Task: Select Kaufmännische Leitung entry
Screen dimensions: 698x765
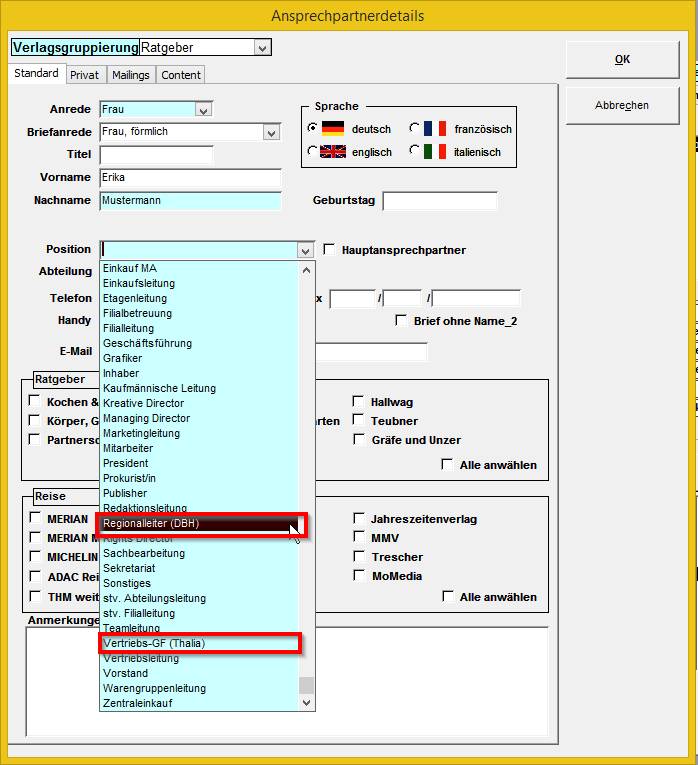Action: 199,388
